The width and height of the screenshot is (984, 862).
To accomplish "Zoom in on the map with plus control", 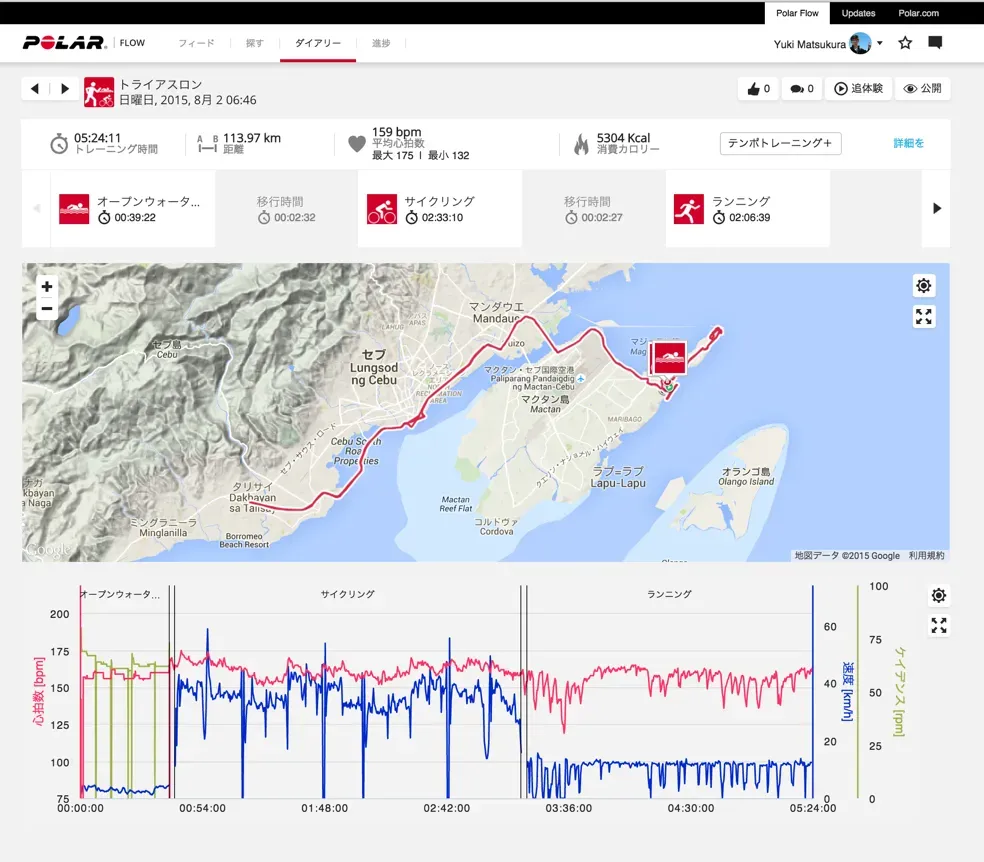I will click(x=46, y=285).
